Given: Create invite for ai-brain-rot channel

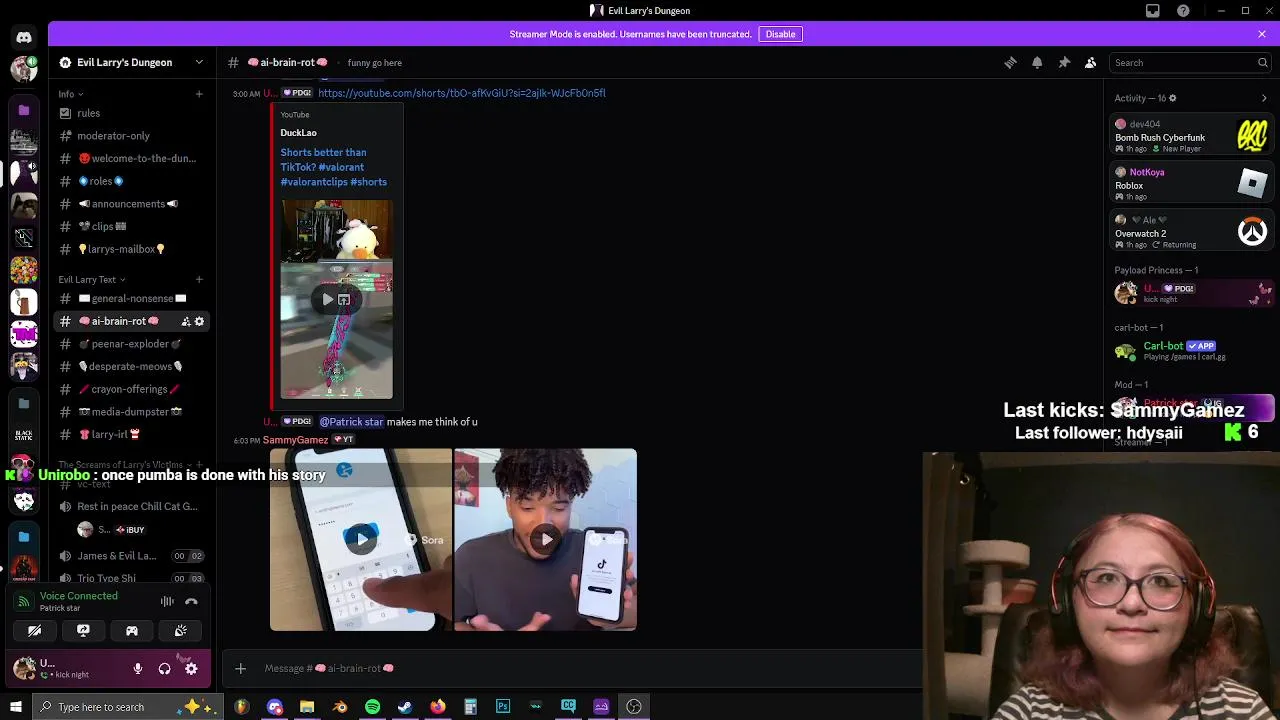Looking at the screenshot, I should pos(185,321).
